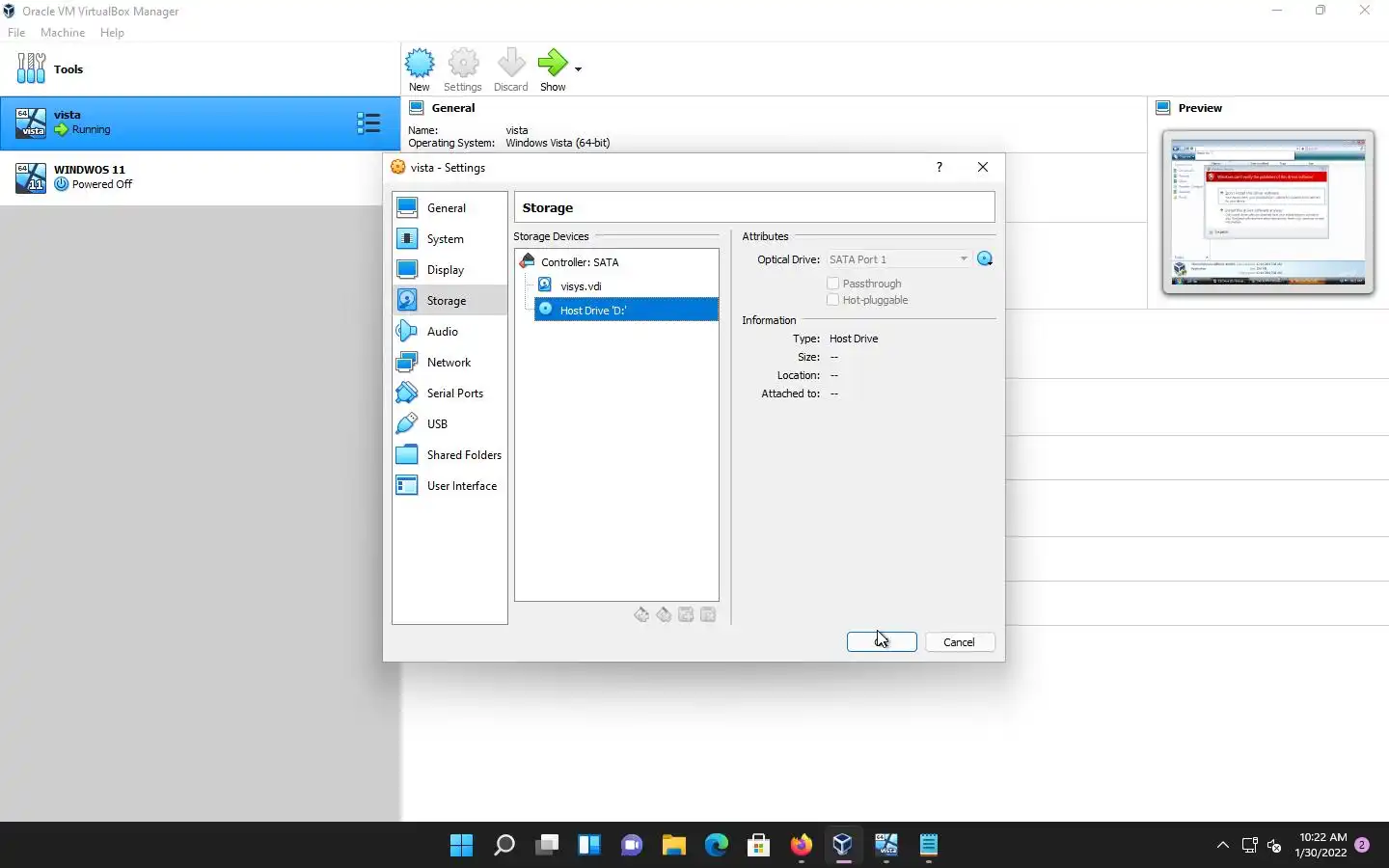The height and width of the screenshot is (868, 1389).
Task: Open the vista machine tools list icon
Action: pyautogui.click(x=368, y=122)
